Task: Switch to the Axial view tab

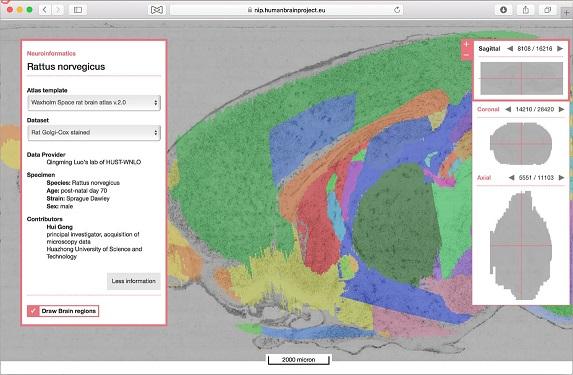Action: (x=484, y=178)
